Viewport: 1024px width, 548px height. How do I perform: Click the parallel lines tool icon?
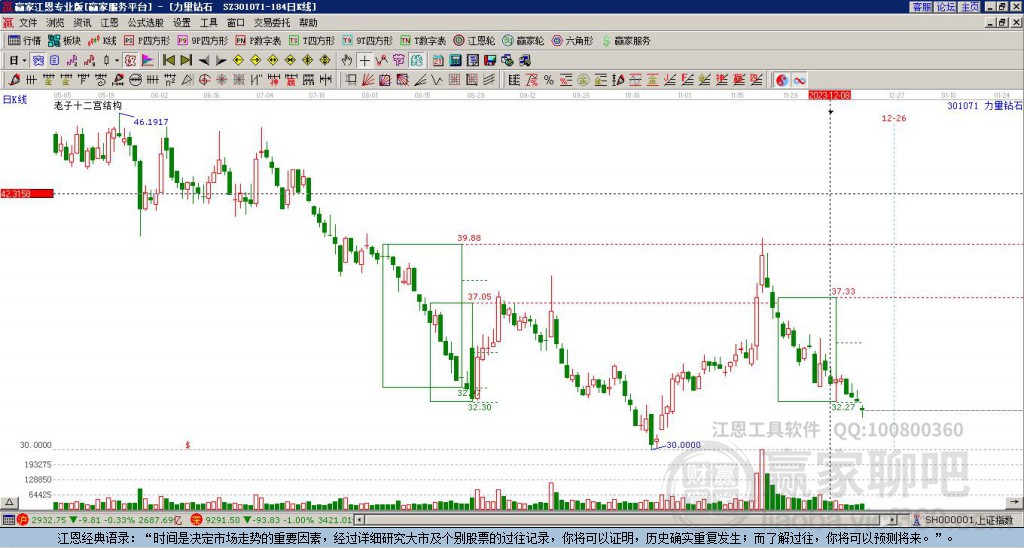tap(489, 80)
